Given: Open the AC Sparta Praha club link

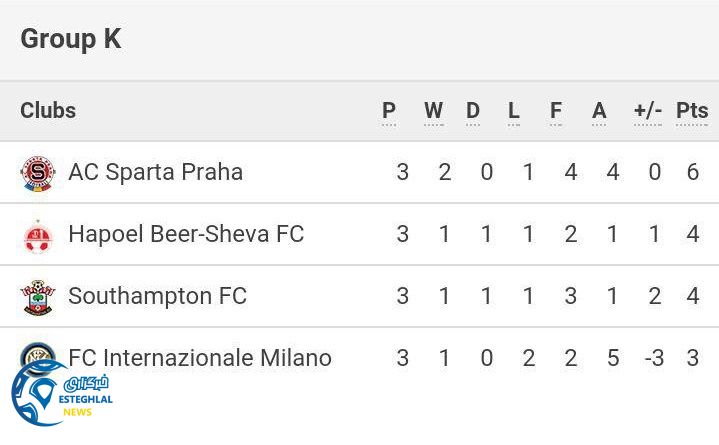Looking at the screenshot, I should coord(155,172).
